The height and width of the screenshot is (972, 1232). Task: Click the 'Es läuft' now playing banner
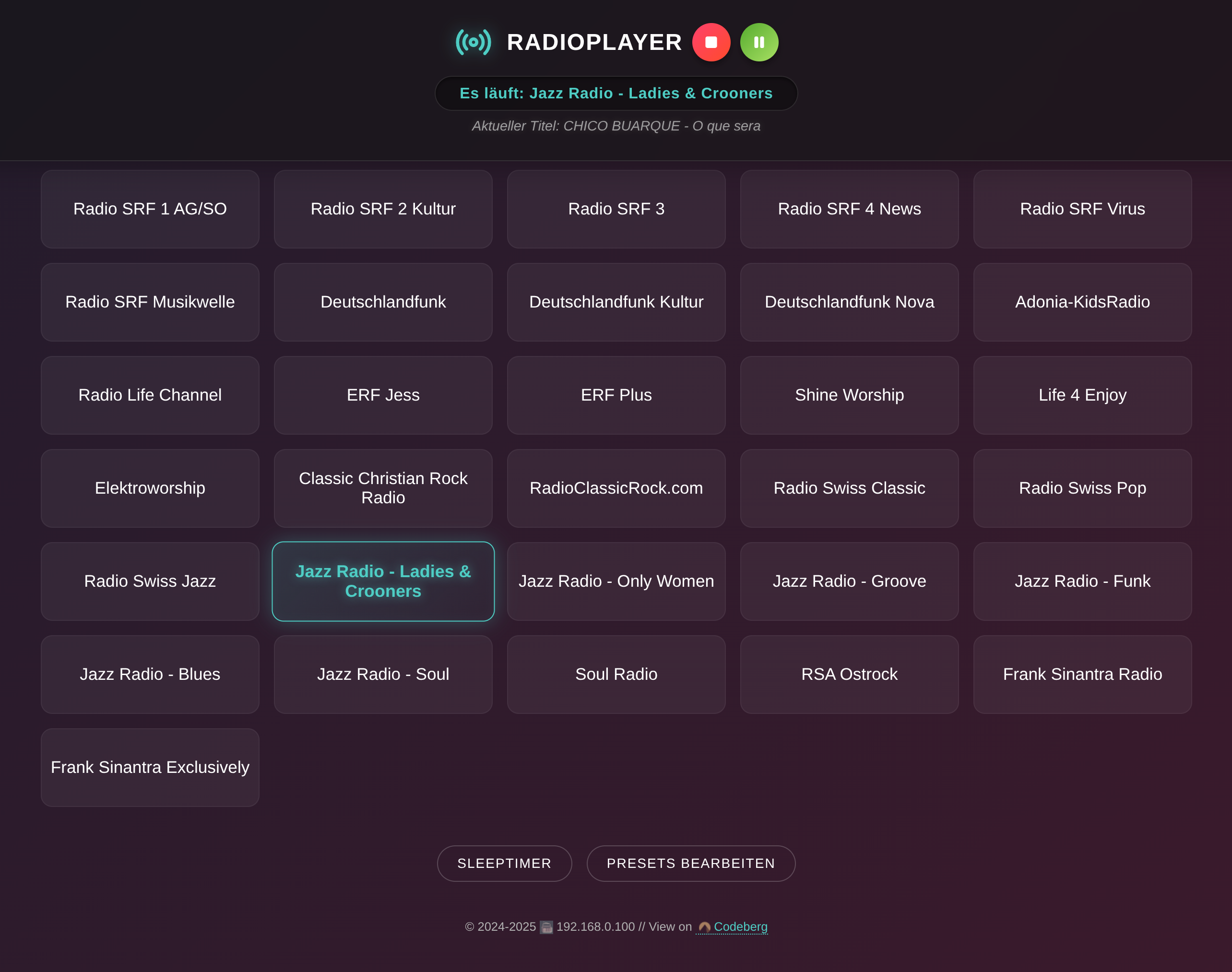point(616,94)
